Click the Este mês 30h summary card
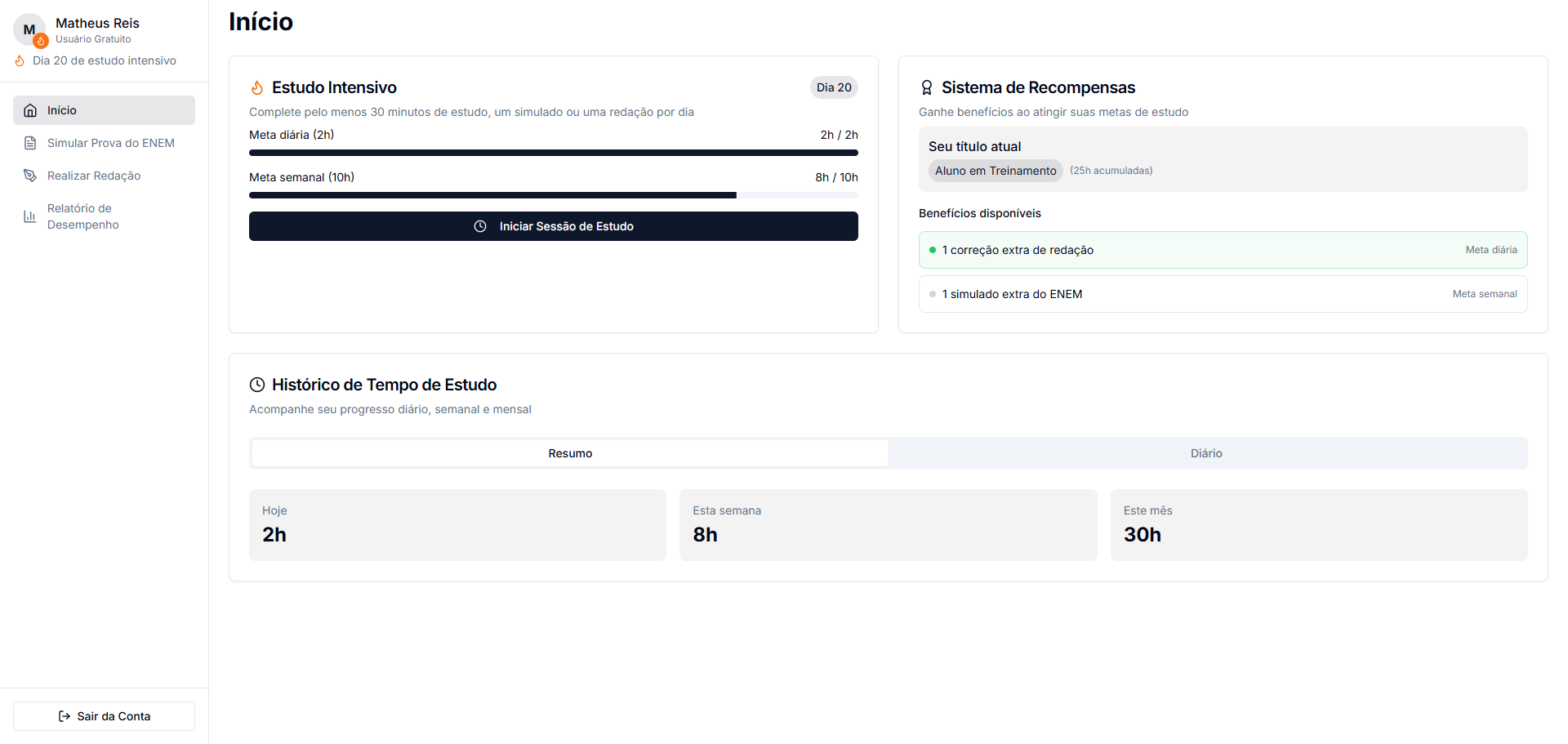The width and height of the screenshot is (1568, 744). click(x=1319, y=525)
